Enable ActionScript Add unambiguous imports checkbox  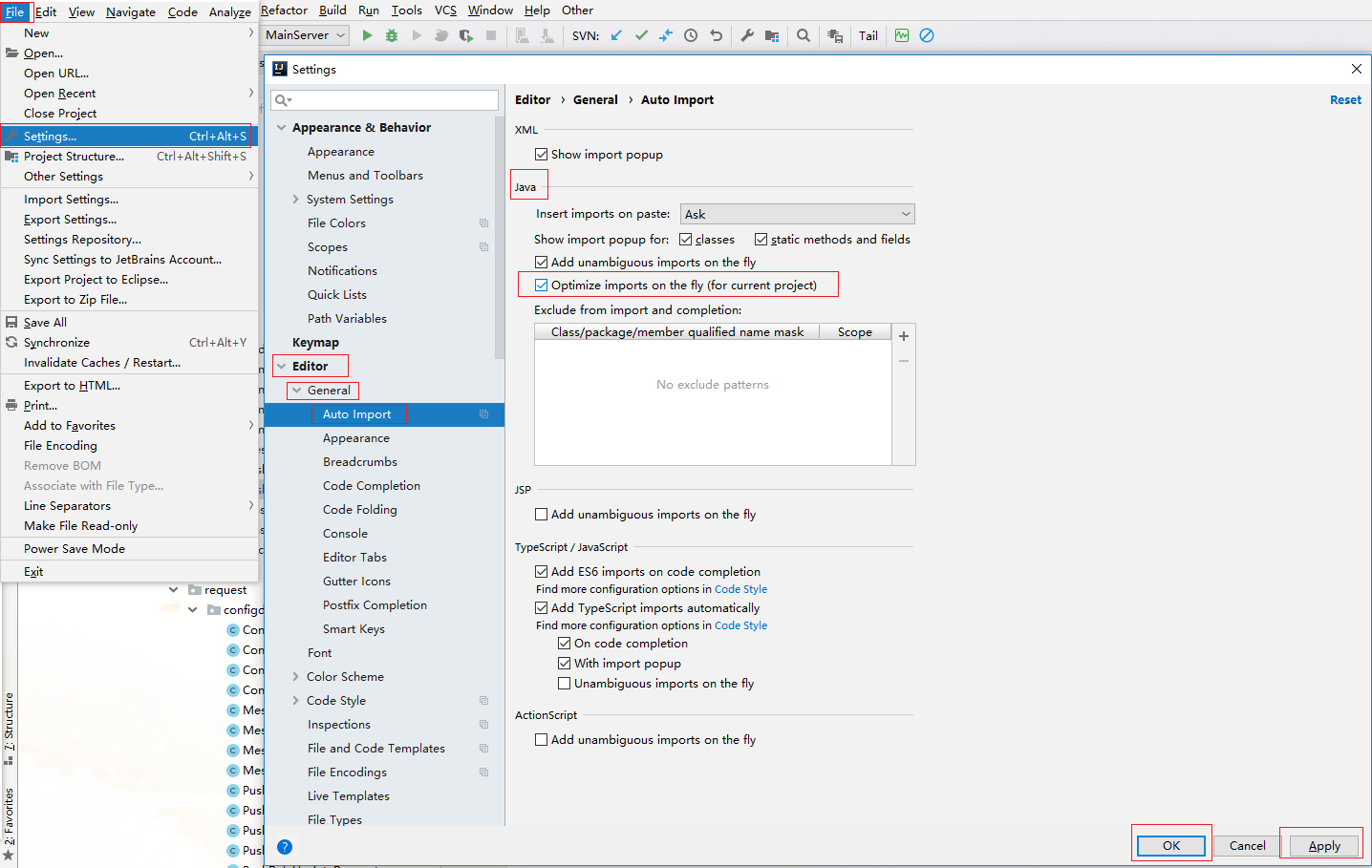point(542,740)
